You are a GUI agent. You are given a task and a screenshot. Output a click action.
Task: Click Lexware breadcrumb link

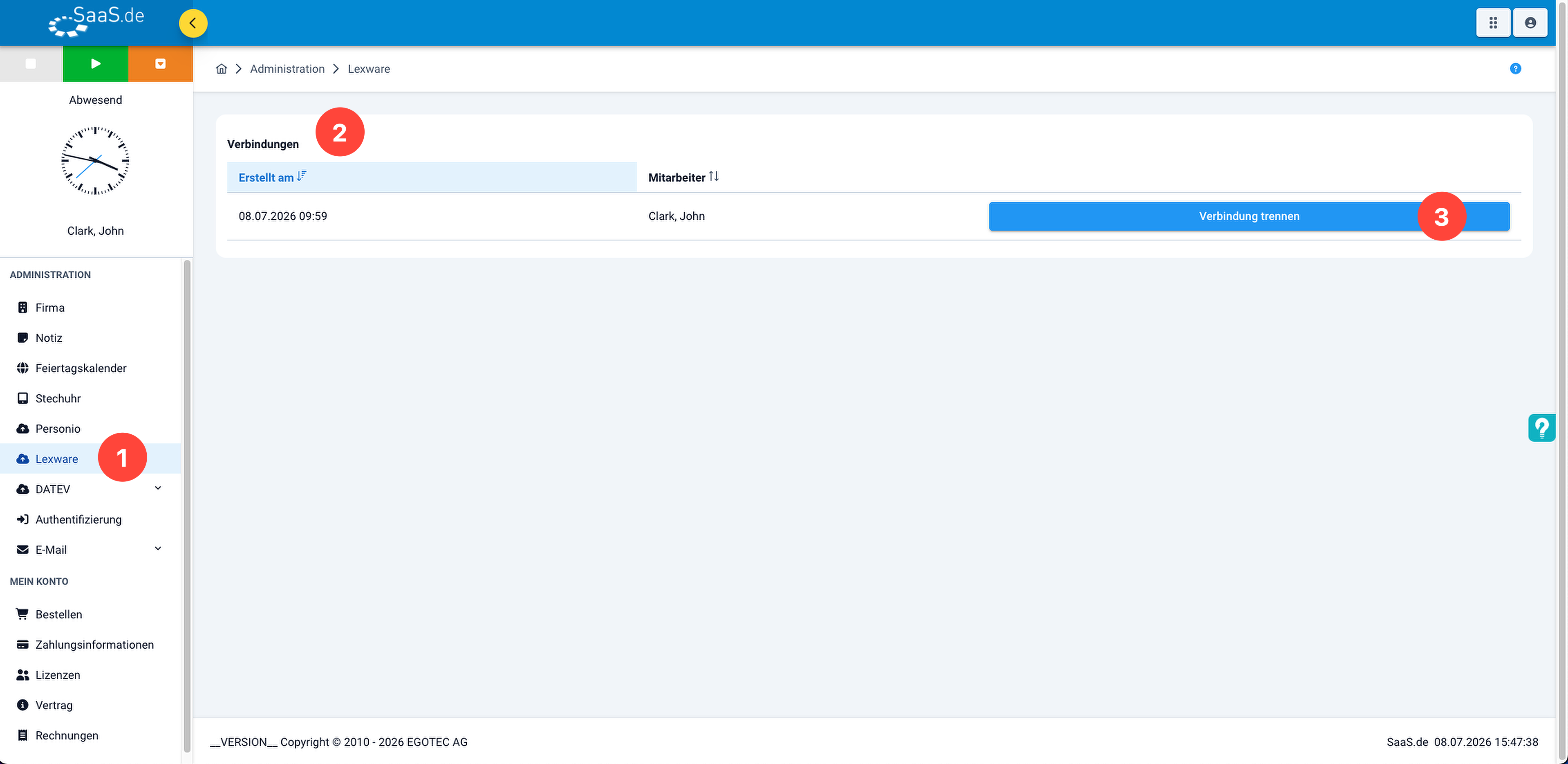pos(369,69)
